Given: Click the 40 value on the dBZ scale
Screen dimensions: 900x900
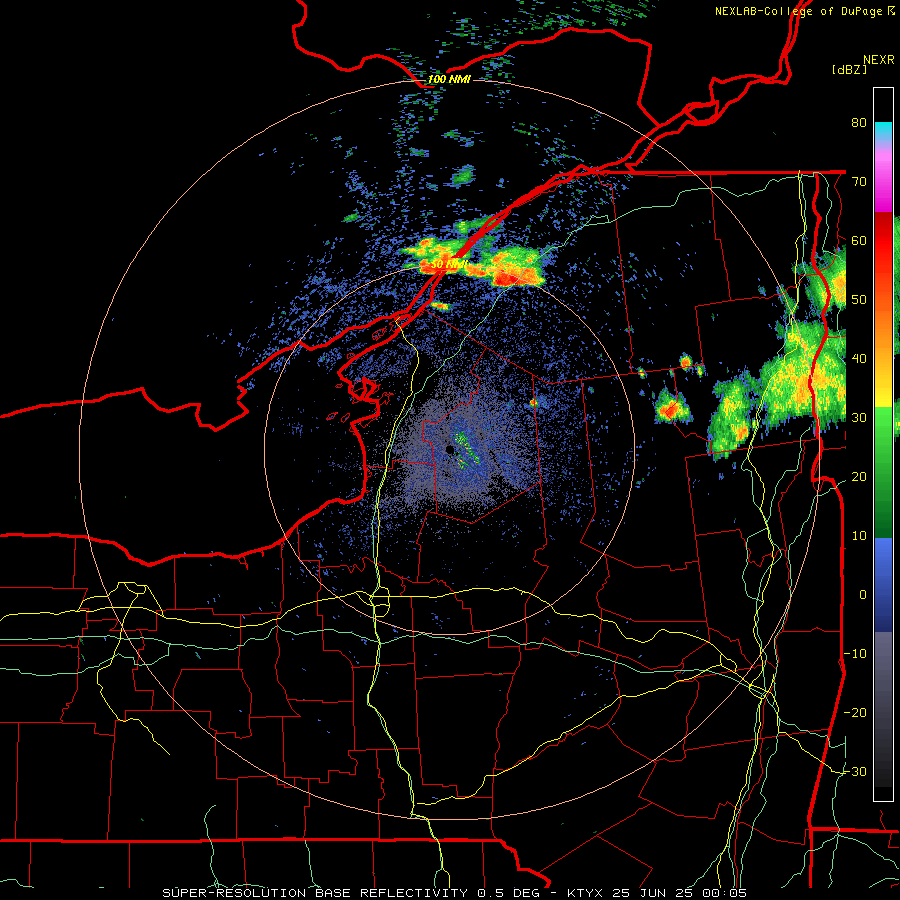Looking at the screenshot, I should pos(859,358).
